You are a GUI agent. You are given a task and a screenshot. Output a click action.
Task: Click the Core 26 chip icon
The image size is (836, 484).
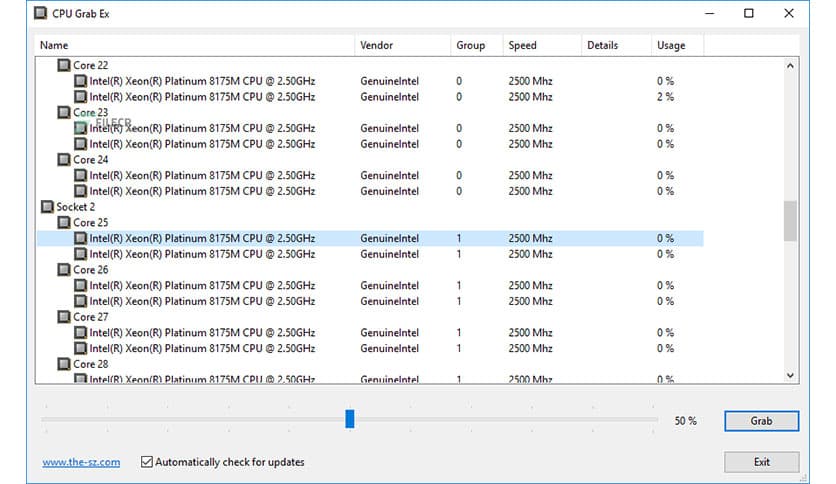click(64, 270)
